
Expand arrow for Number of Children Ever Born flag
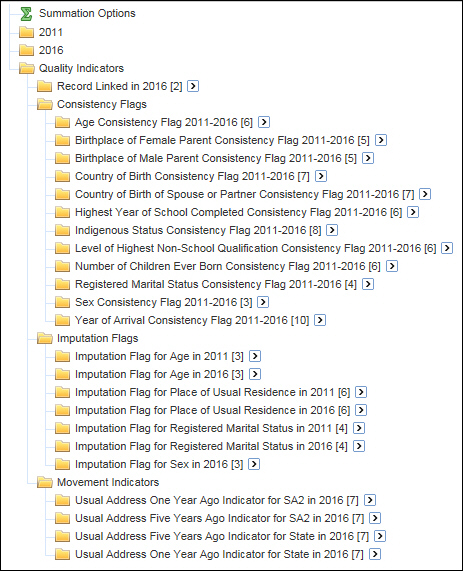[x=392, y=266]
